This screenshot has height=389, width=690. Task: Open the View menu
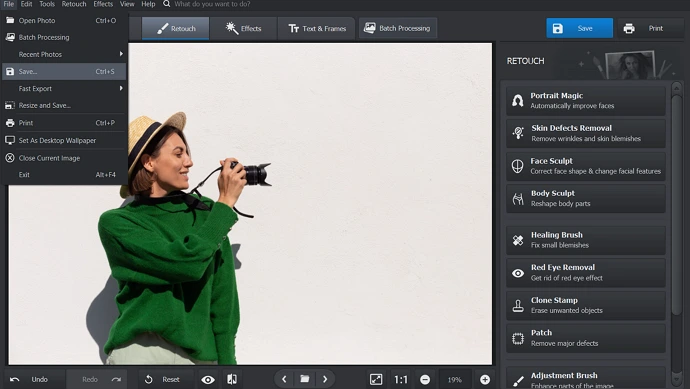(127, 4)
